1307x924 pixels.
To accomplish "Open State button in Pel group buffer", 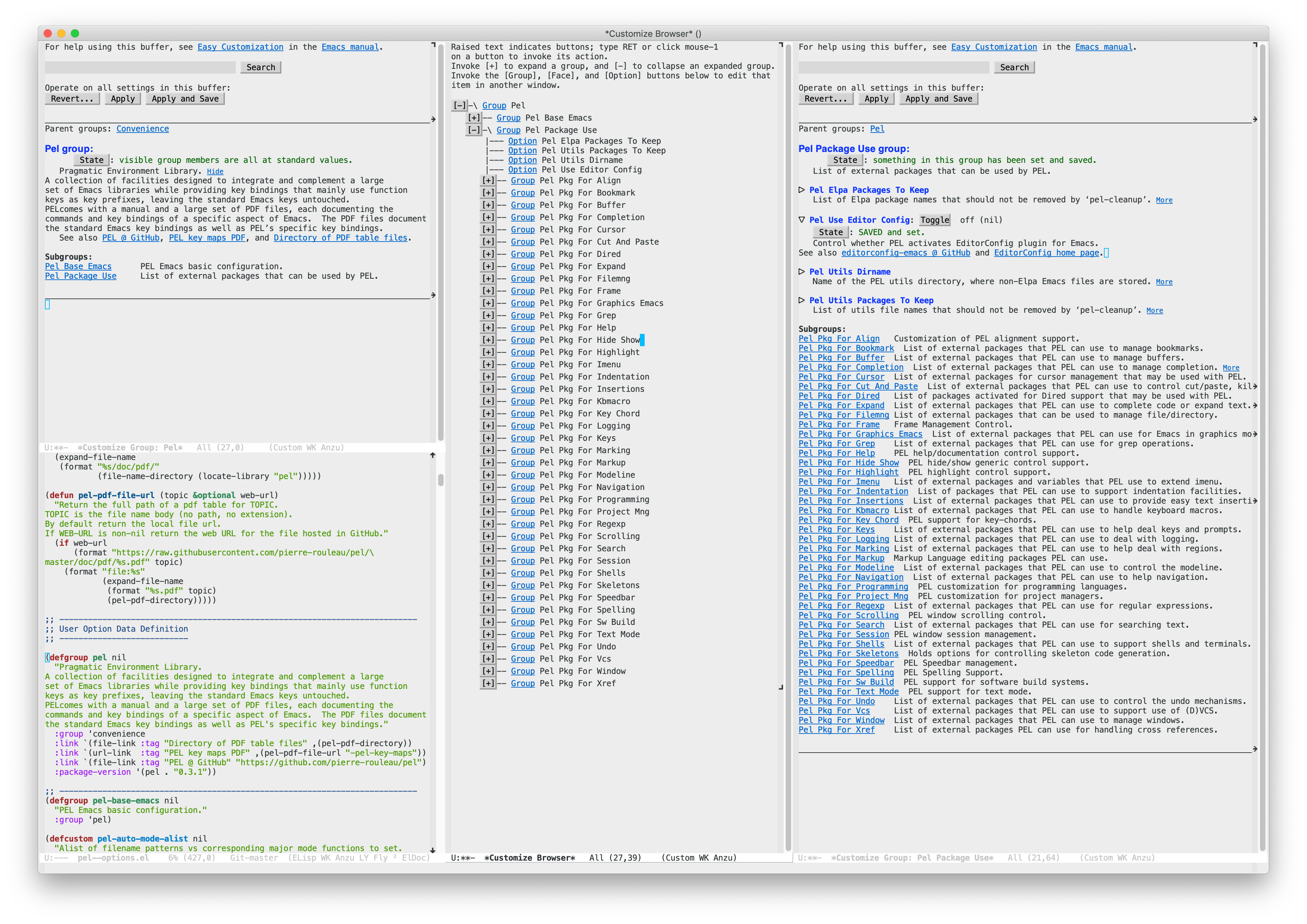I will tap(91, 160).
